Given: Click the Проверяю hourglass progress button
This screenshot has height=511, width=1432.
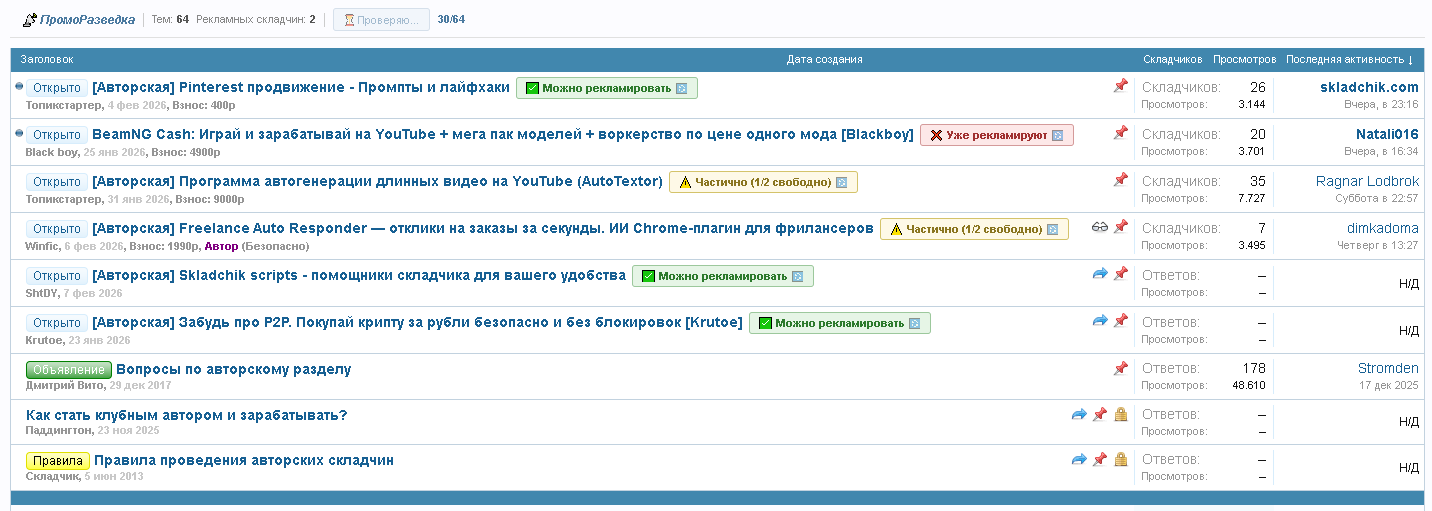Looking at the screenshot, I should pyautogui.click(x=381, y=20).
